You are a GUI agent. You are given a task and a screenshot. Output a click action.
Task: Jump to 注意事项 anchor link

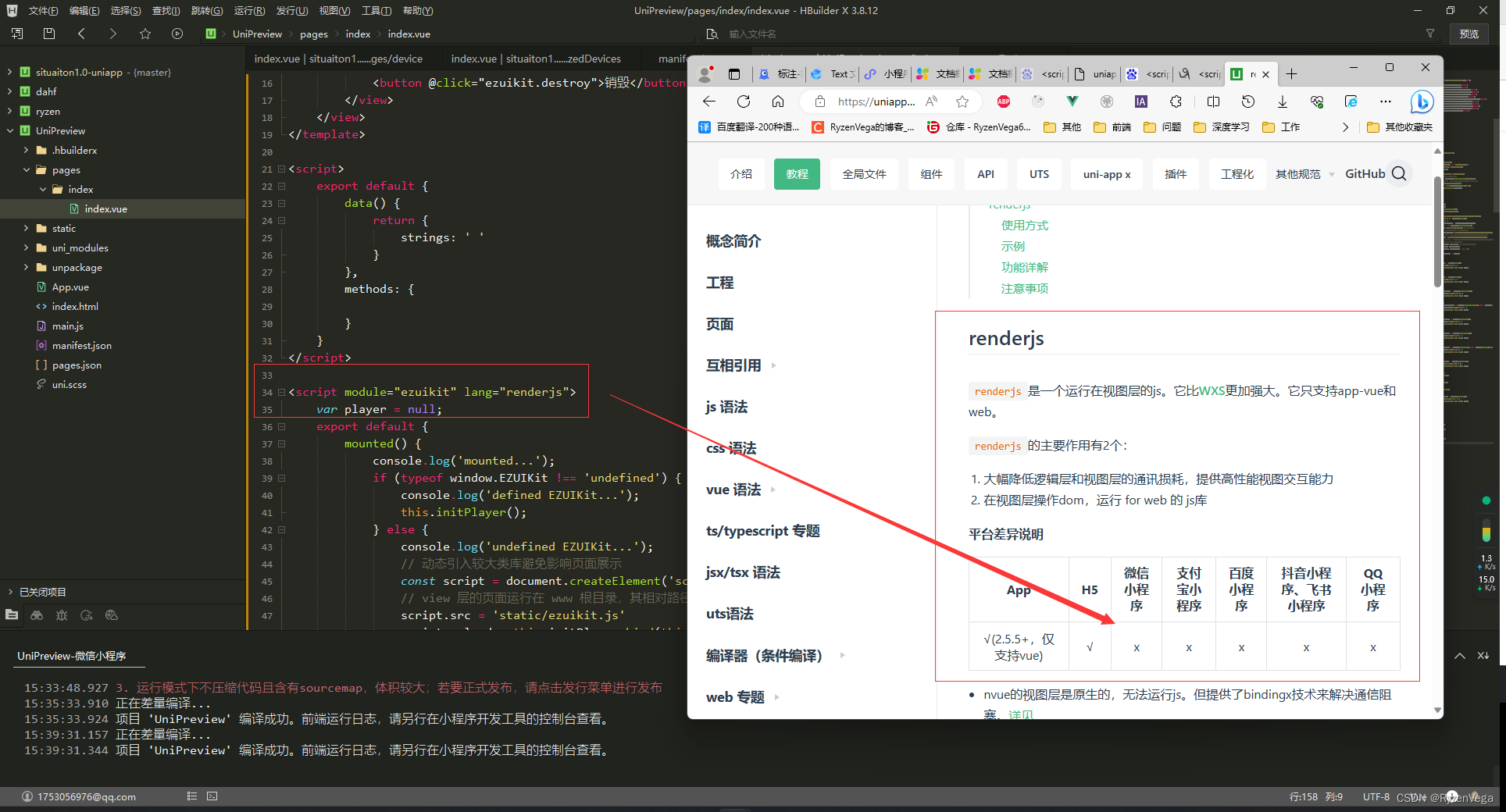tap(1025, 288)
